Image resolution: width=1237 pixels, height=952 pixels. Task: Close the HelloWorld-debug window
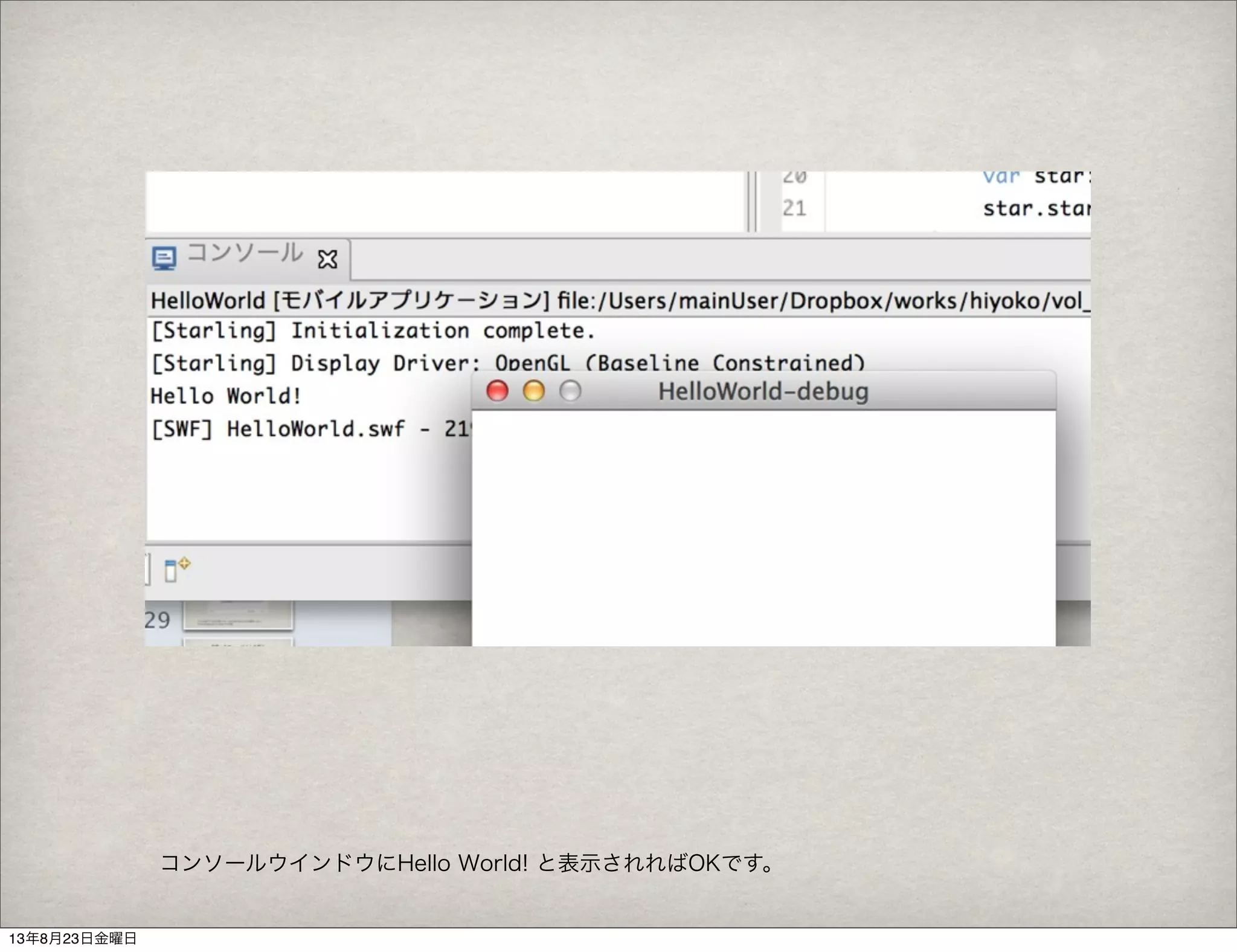(498, 391)
